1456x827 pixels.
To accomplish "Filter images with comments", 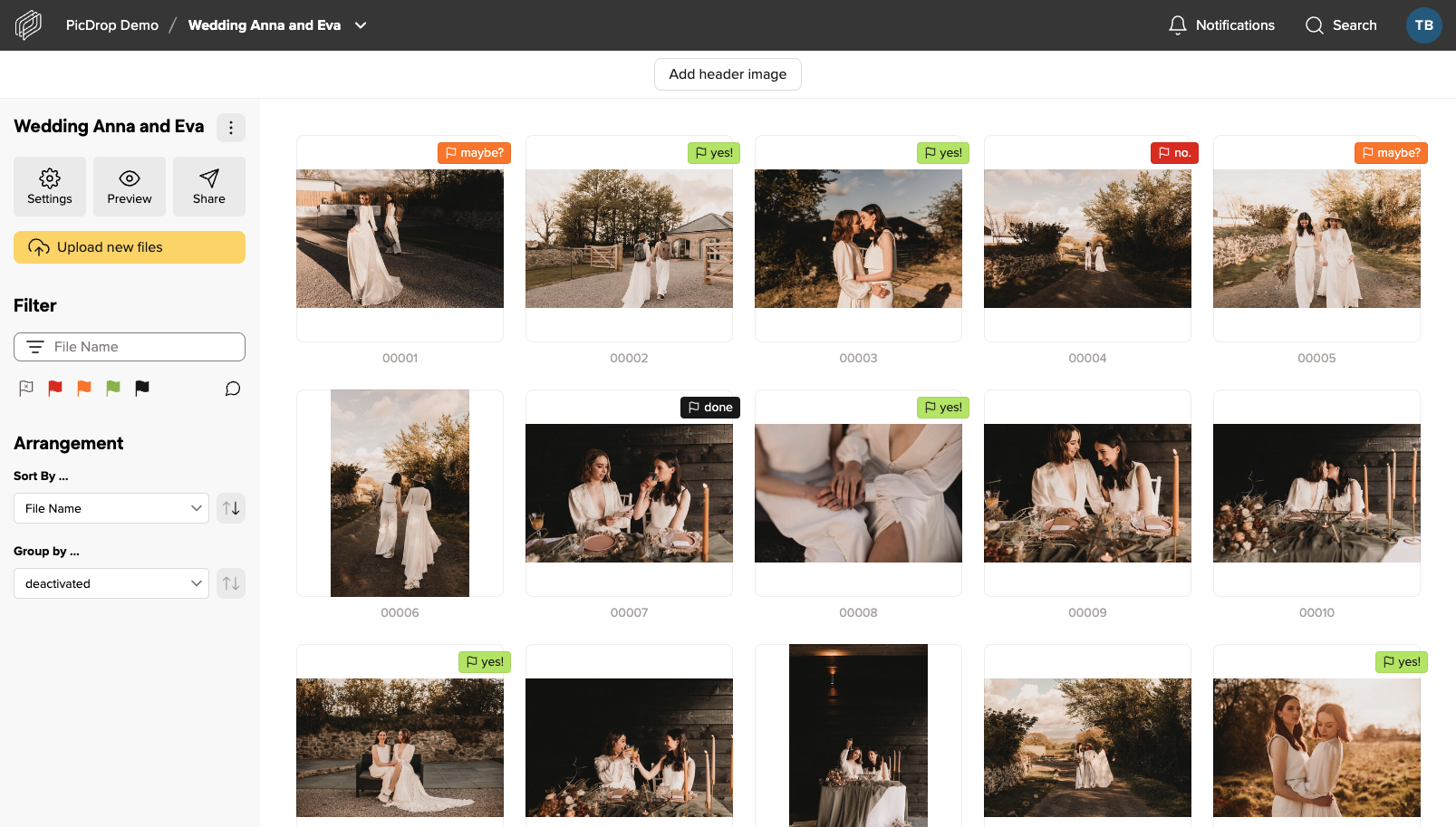I will tap(233, 389).
